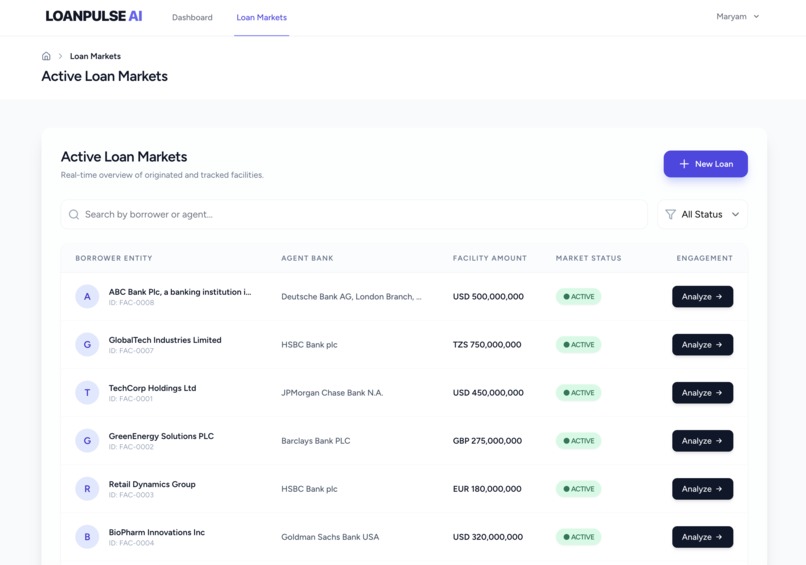Open the Dashboard tab
The width and height of the screenshot is (806, 565).
point(192,17)
